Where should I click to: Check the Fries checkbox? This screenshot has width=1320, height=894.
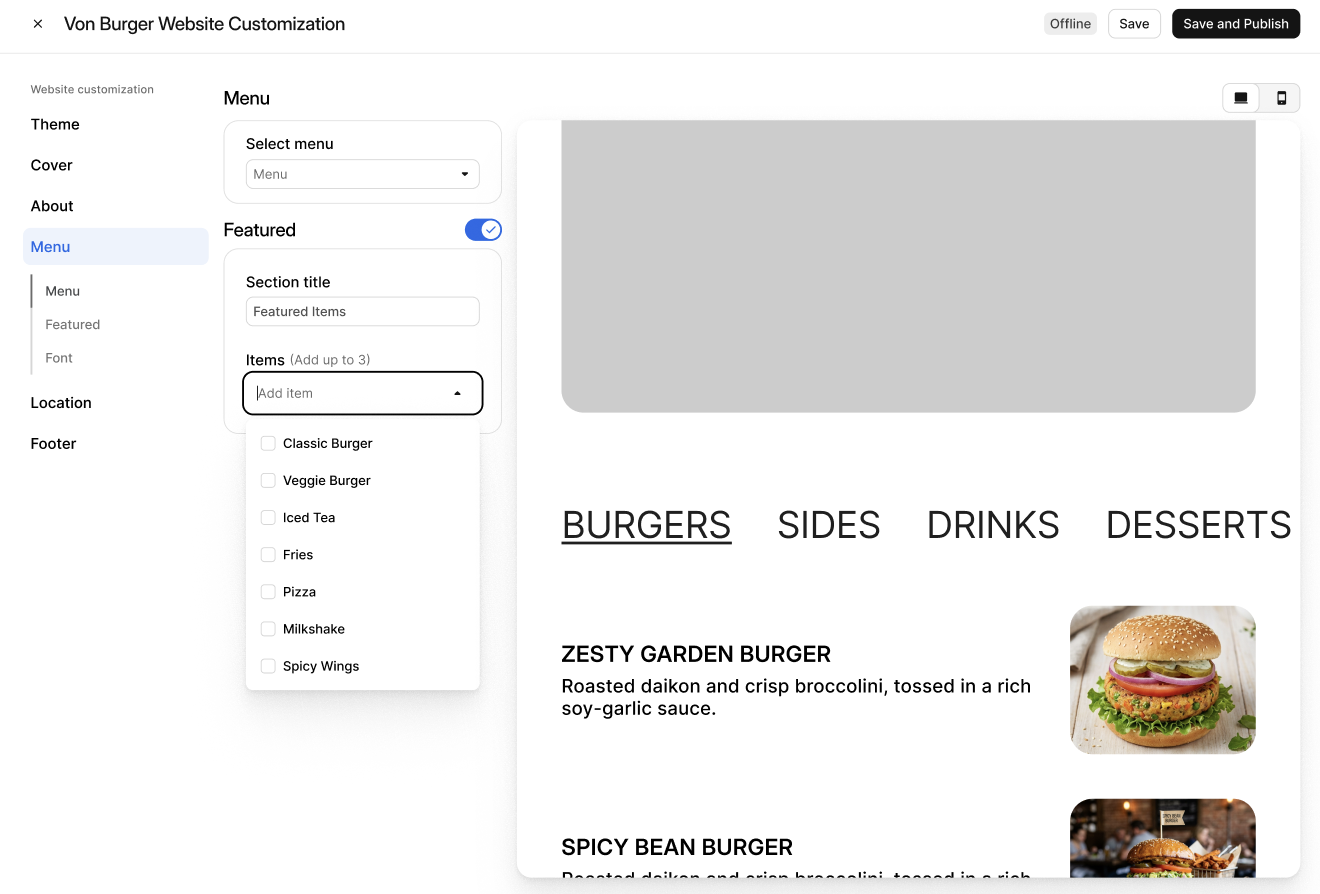268,554
